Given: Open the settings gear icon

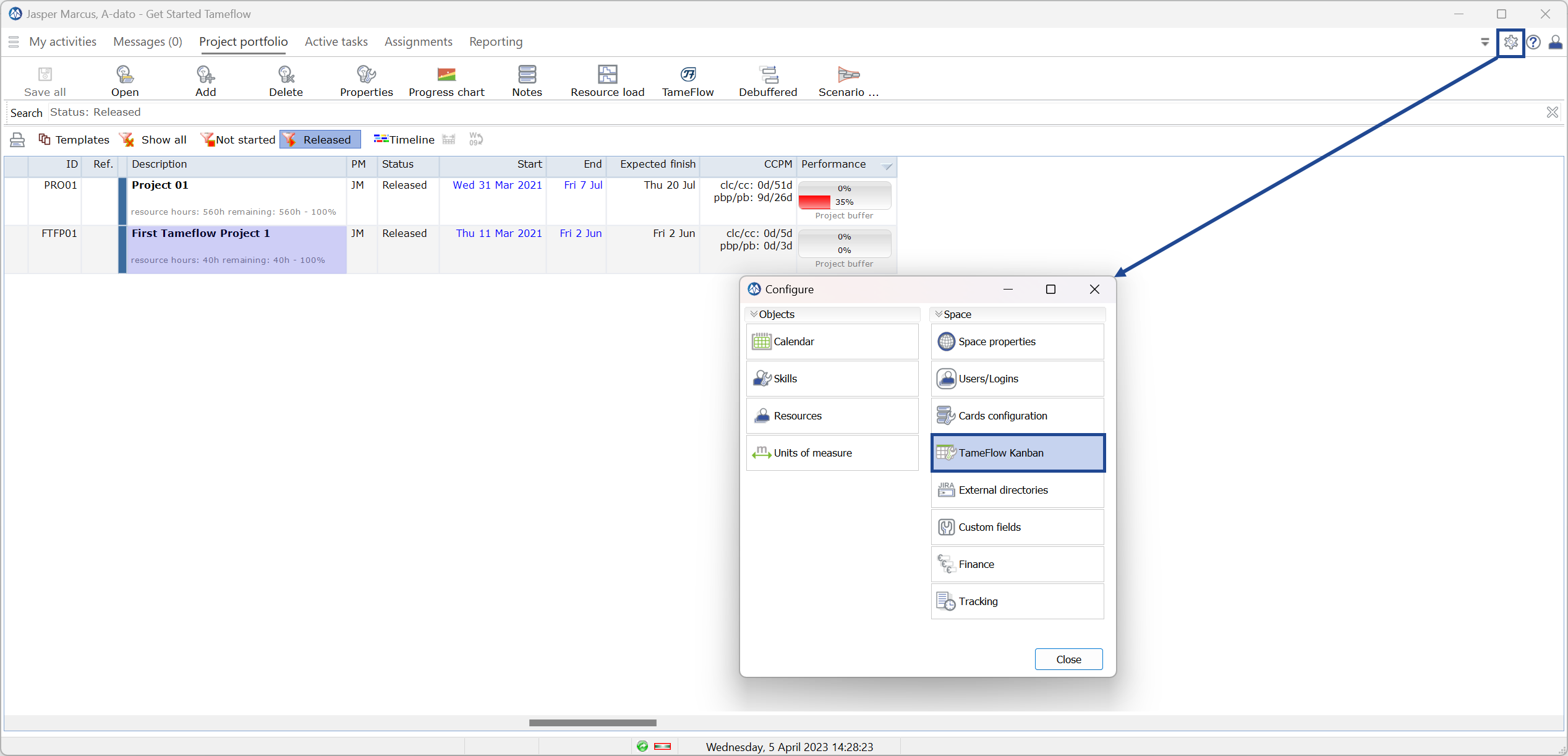Looking at the screenshot, I should (x=1510, y=42).
